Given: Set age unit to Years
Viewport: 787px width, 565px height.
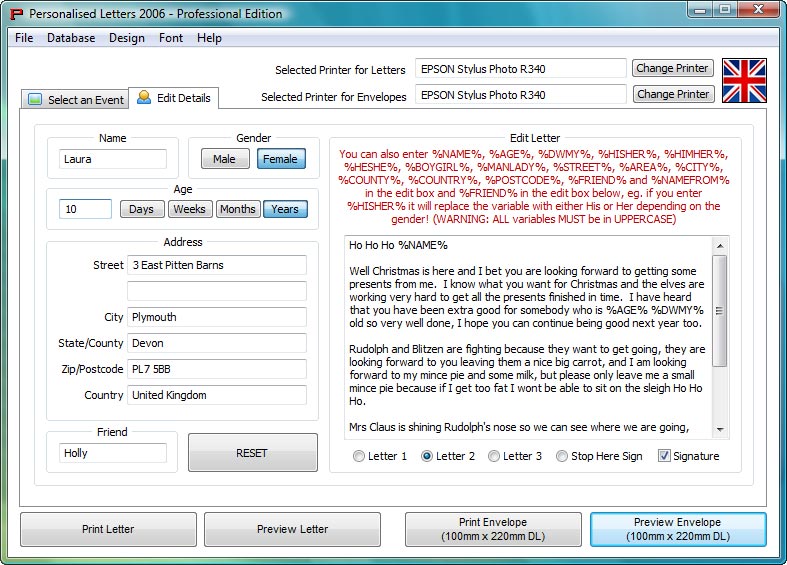Looking at the screenshot, I should pyautogui.click(x=285, y=209).
